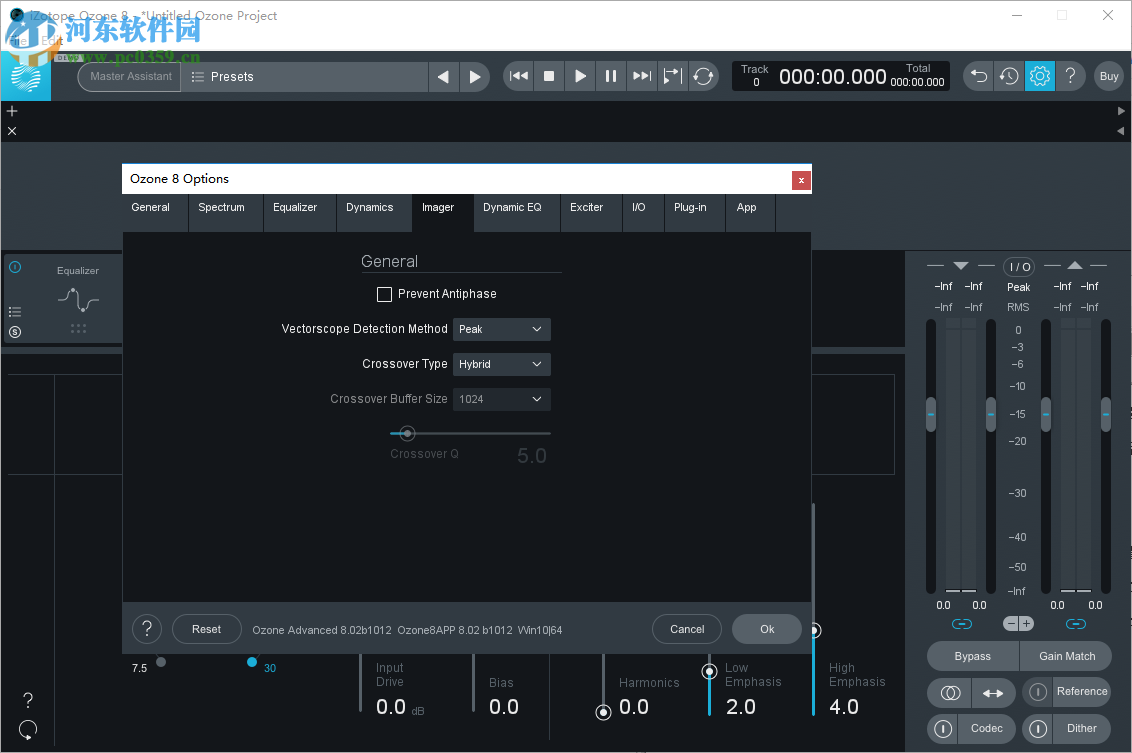
Task: Toggle the Loop playback icon
Action: pyautogui.click(x=703, y=76)
